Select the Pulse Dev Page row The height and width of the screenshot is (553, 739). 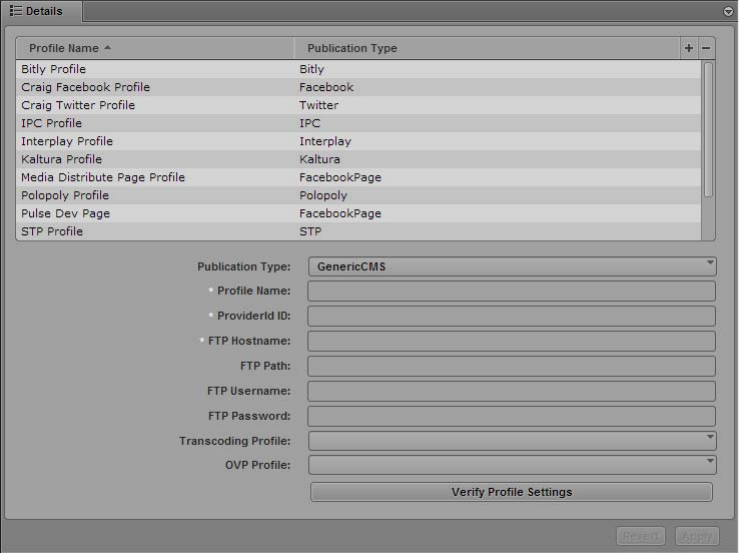pyautogui.click(x=358, y=214)
